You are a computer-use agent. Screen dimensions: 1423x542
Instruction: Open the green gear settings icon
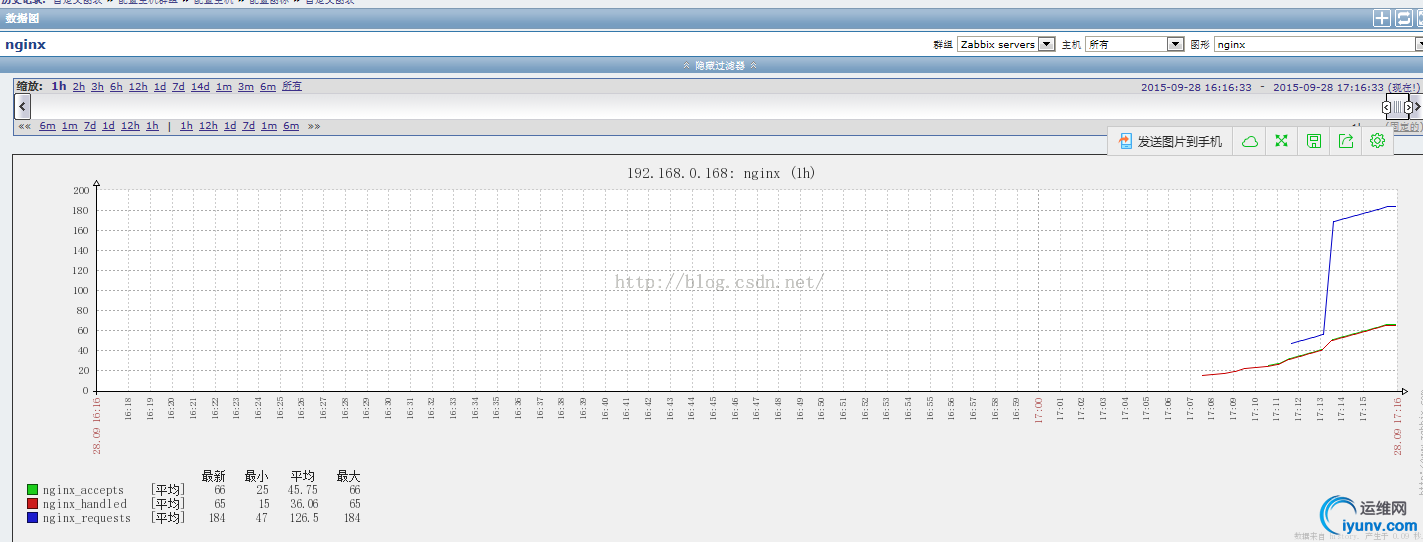coord(1377,141)
